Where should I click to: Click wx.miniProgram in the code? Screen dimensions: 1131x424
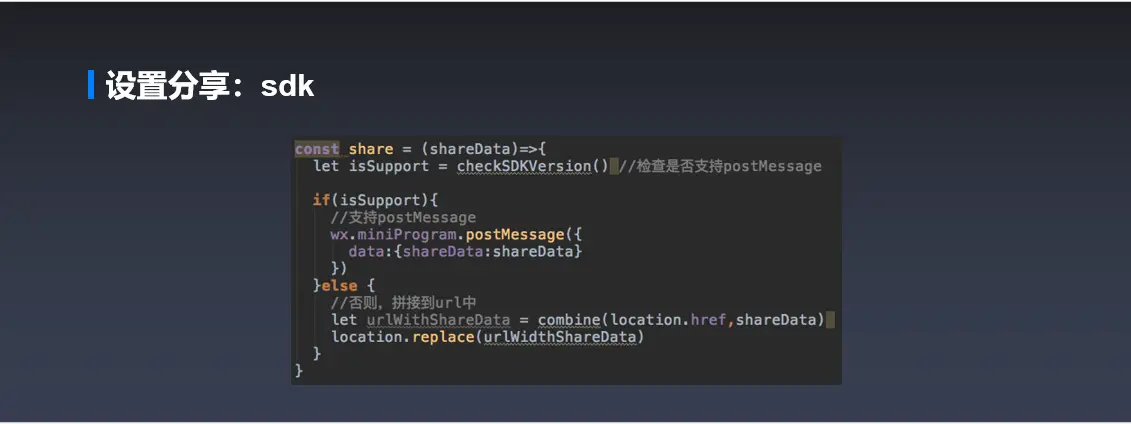(x=394, y=234)
